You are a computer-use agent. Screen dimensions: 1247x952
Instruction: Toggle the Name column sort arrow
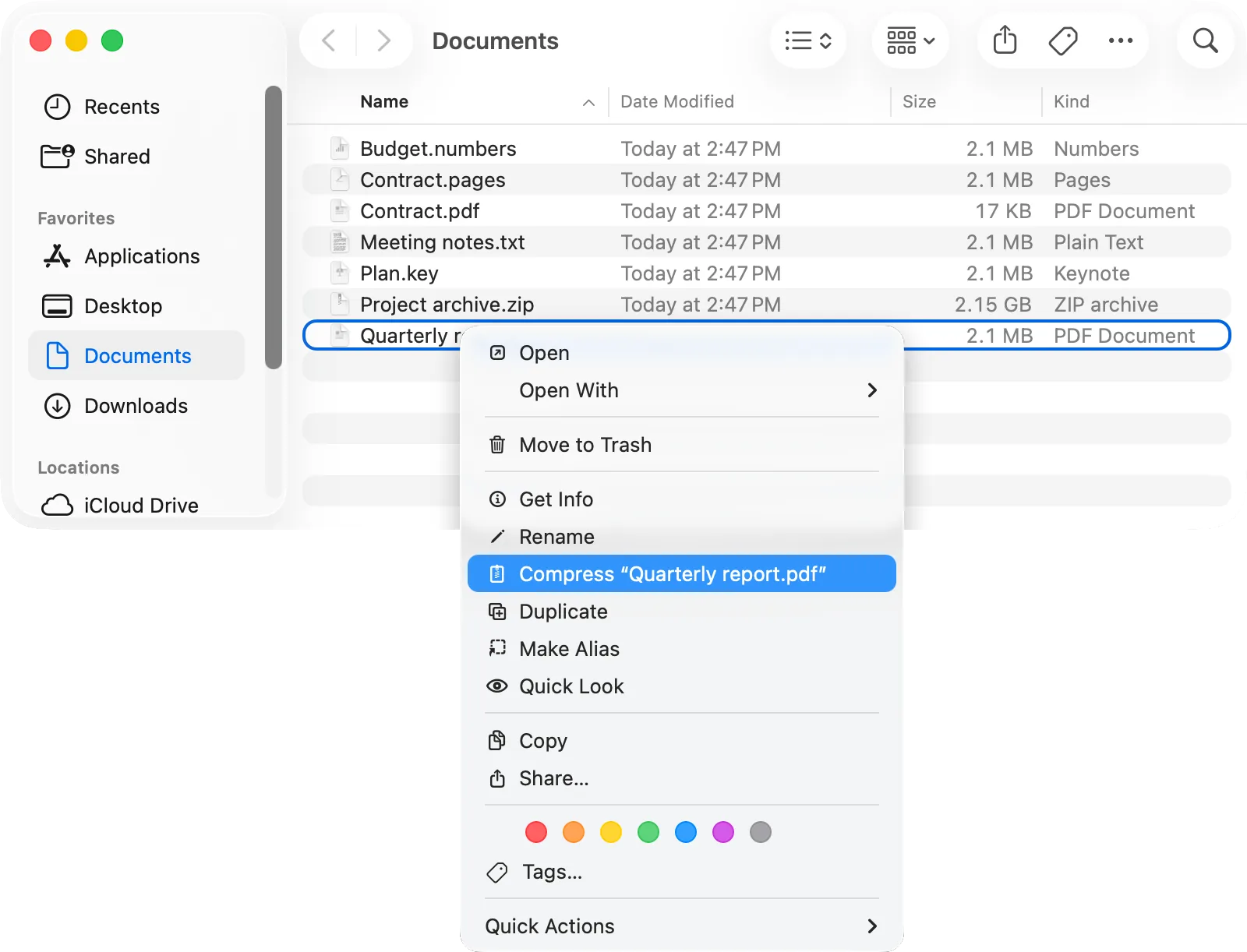589,103
